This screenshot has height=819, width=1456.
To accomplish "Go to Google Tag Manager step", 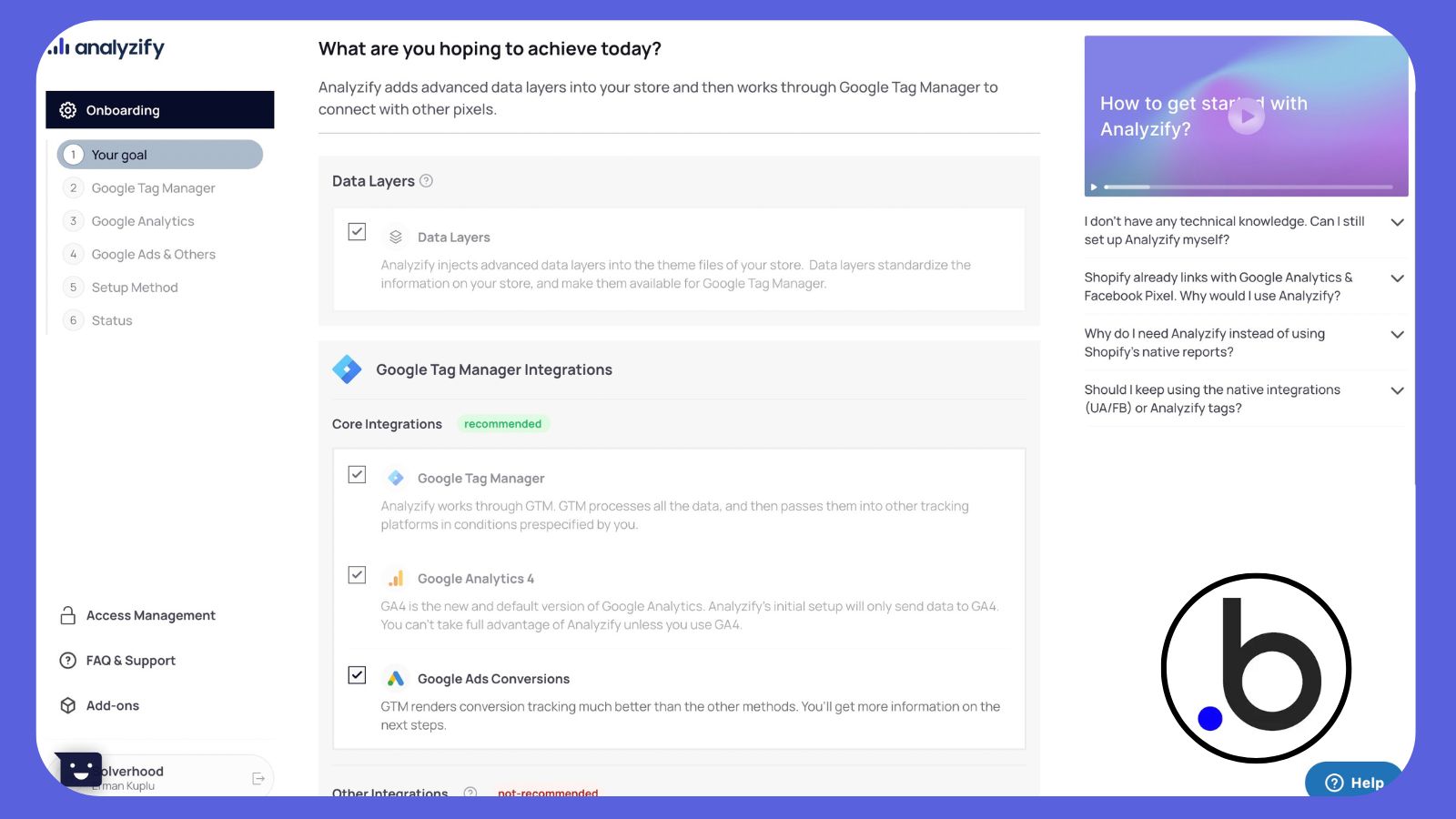I will 153,188.
